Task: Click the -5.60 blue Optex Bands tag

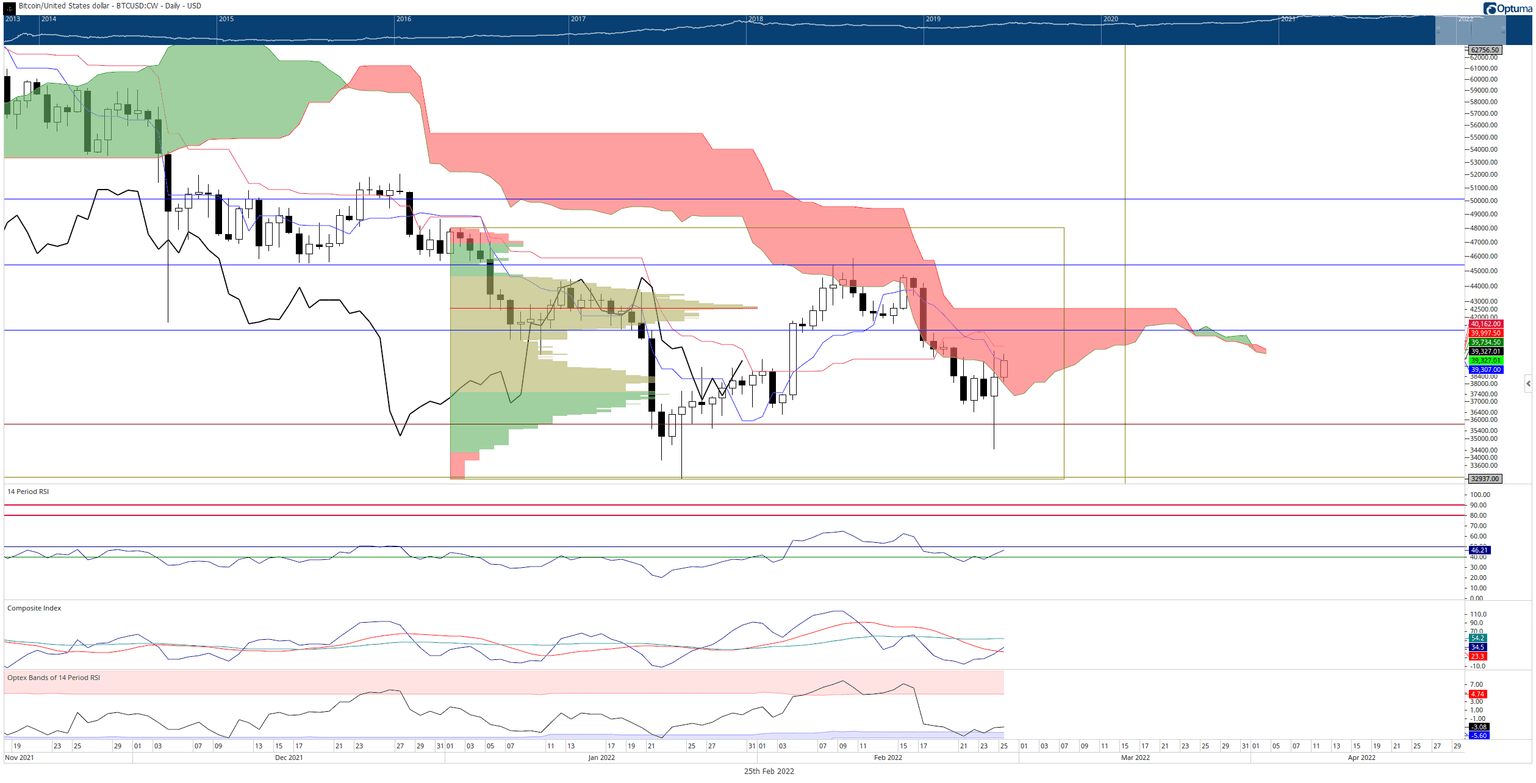Action: 1480,736
